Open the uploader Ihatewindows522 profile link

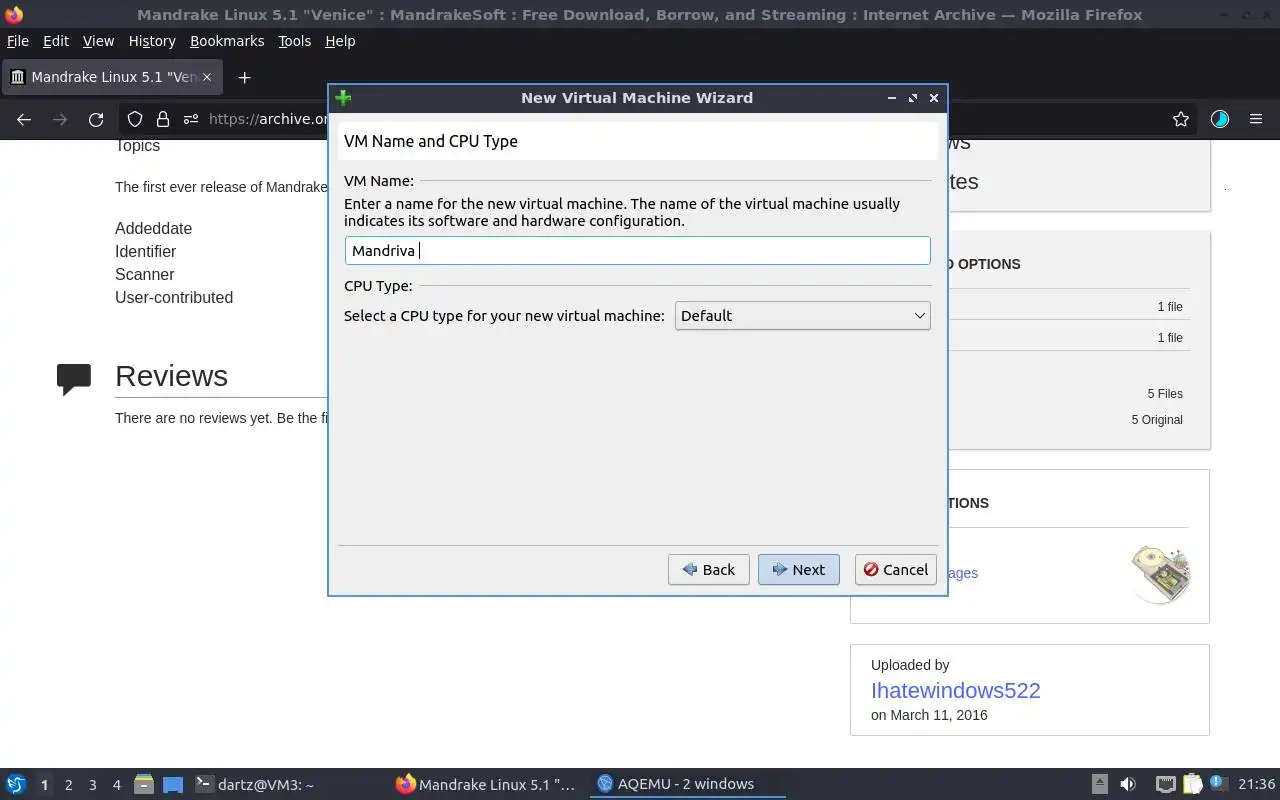(x=955, y=690)
